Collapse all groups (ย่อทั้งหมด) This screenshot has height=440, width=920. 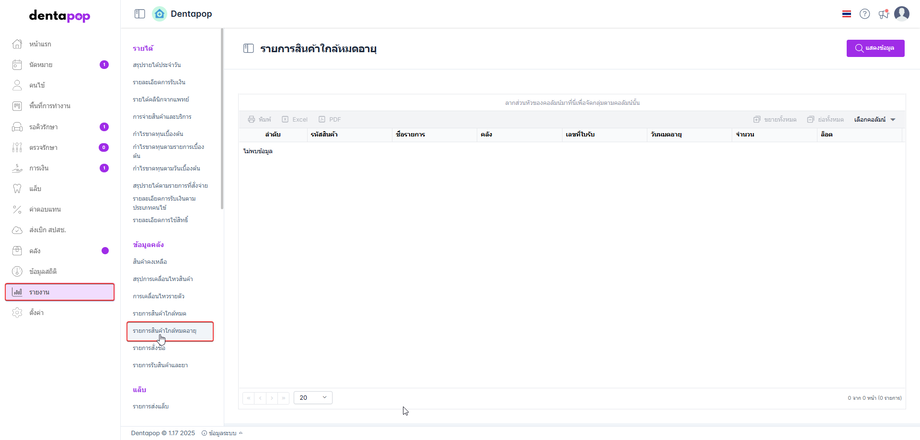825,119
